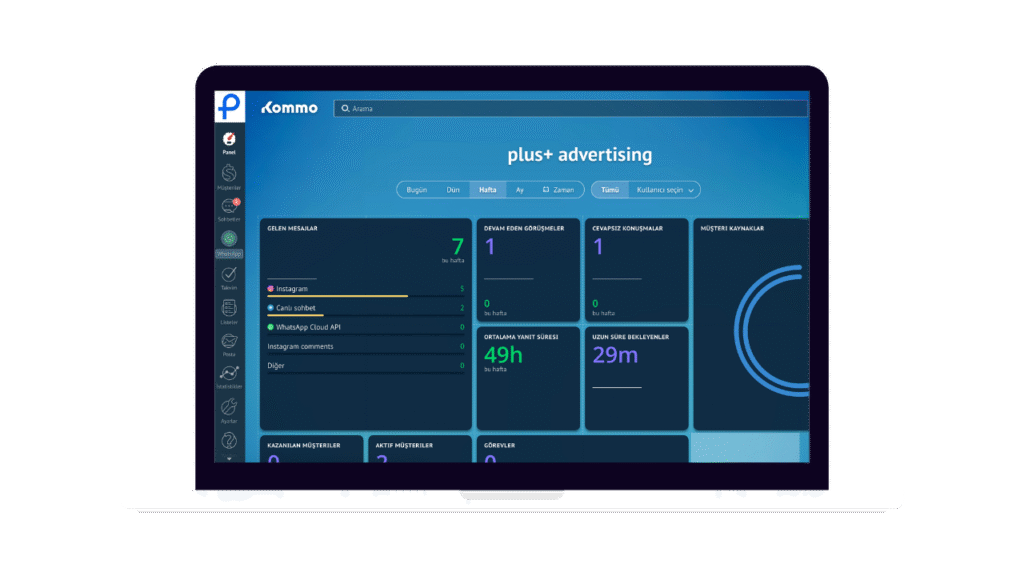
Task: Click the Instagram messages row label
Action: pyautogui.click(x=292, y=289)
